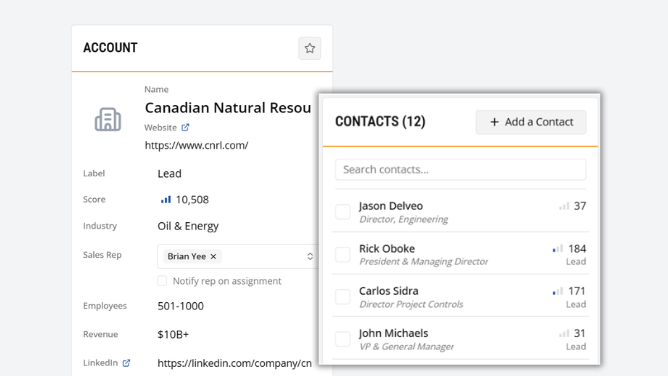
Task: Select the Jason Delveo contact checkbox
Action: (343, 212)
